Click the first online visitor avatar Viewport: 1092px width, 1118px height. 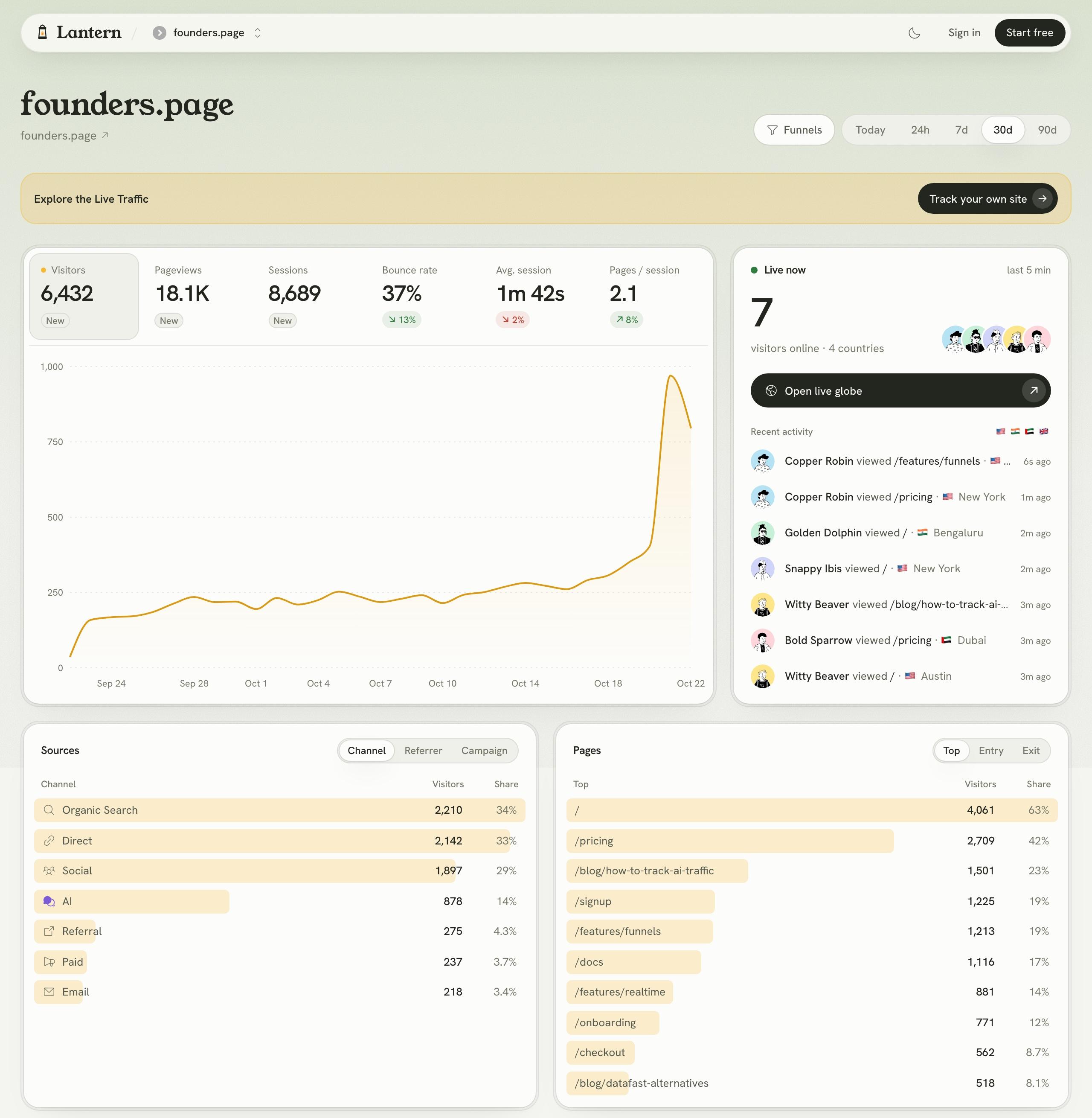click(954, 339)
